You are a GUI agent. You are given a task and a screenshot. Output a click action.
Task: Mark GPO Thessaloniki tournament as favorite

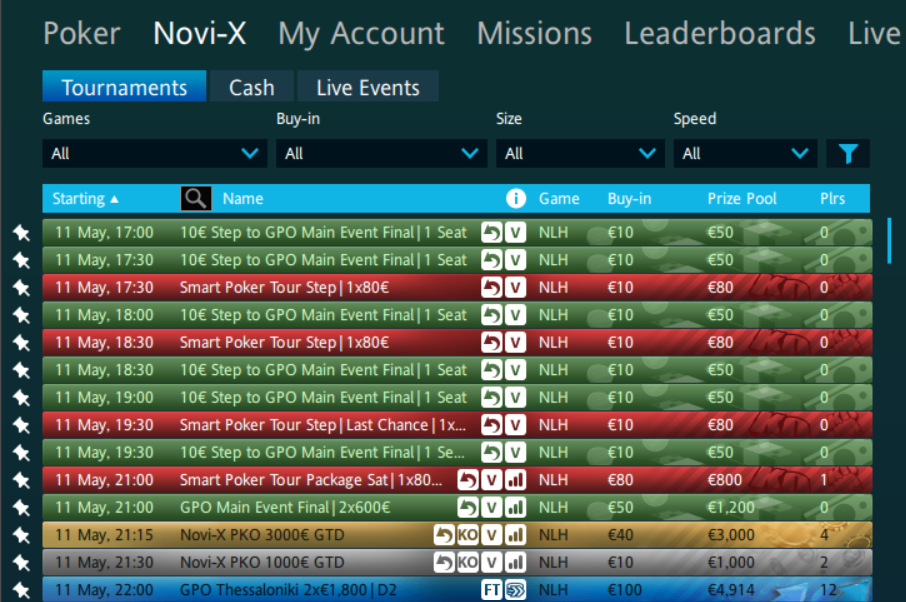(21, 590)
